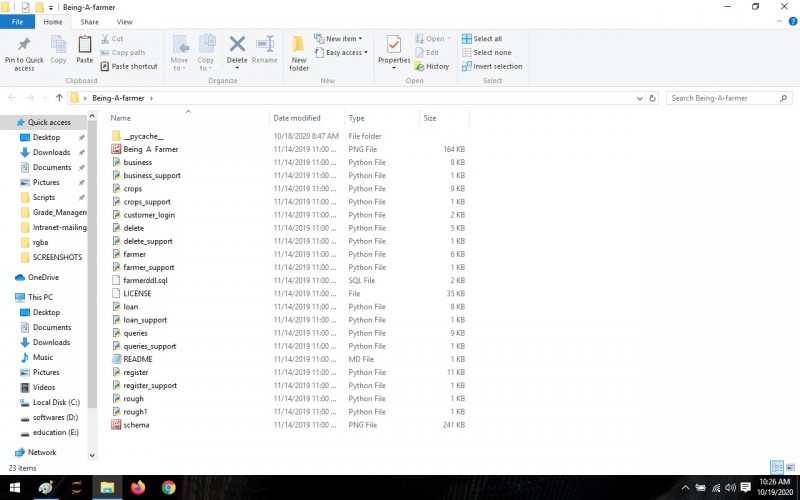Select This PC in navigation pane
800x500 pixels.
[x=34, y=297]
